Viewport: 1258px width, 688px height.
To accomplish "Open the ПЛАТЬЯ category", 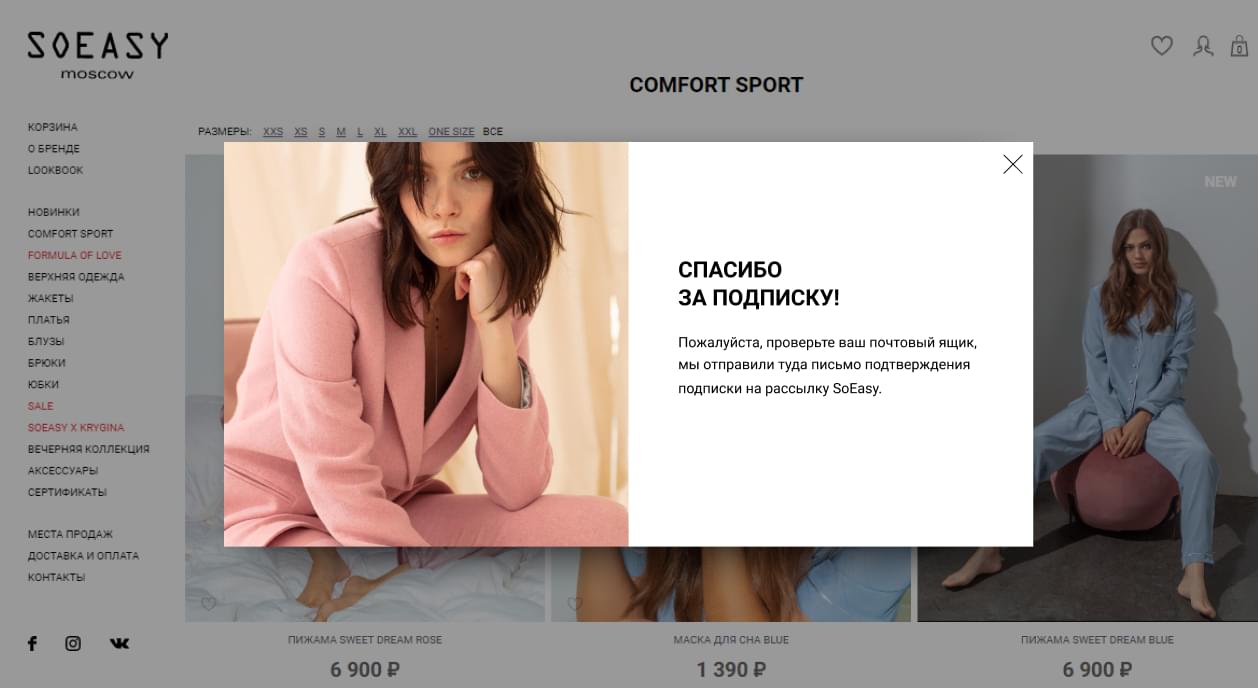I will 49,321.
